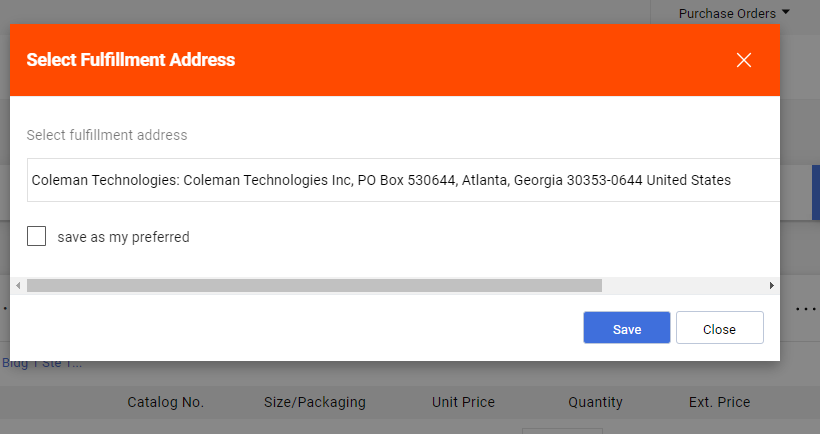Viewport: 820px width, 434px height.
Task: Click the 'save as my preferred' label
Action: [123, 237]
